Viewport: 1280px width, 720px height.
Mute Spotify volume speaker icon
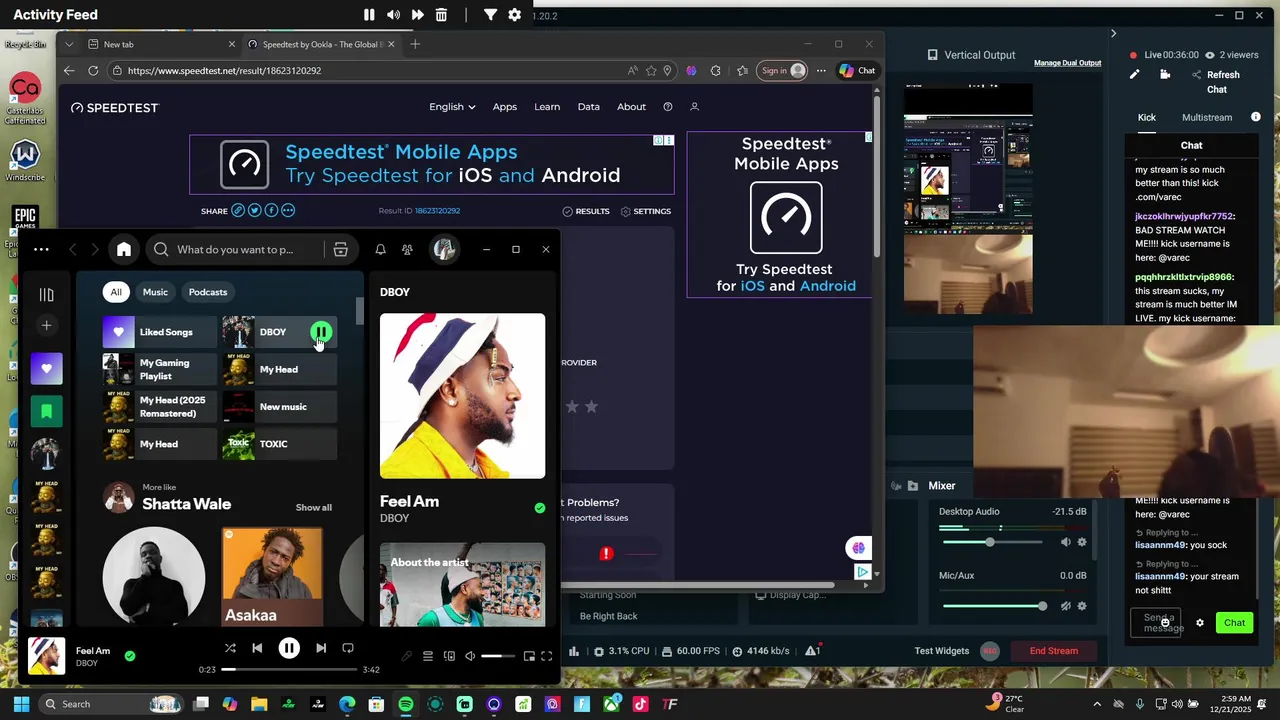(470, 656)
